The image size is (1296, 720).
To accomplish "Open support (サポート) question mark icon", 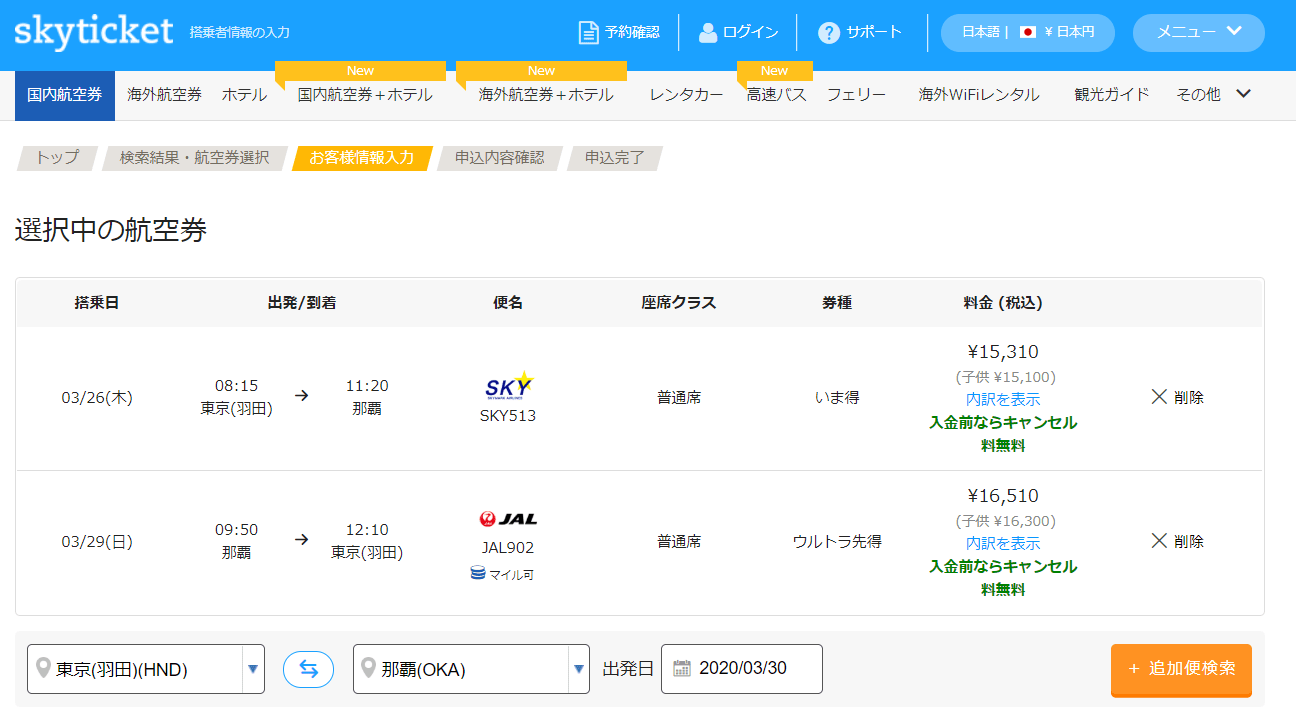I will (x=829, y=32).
